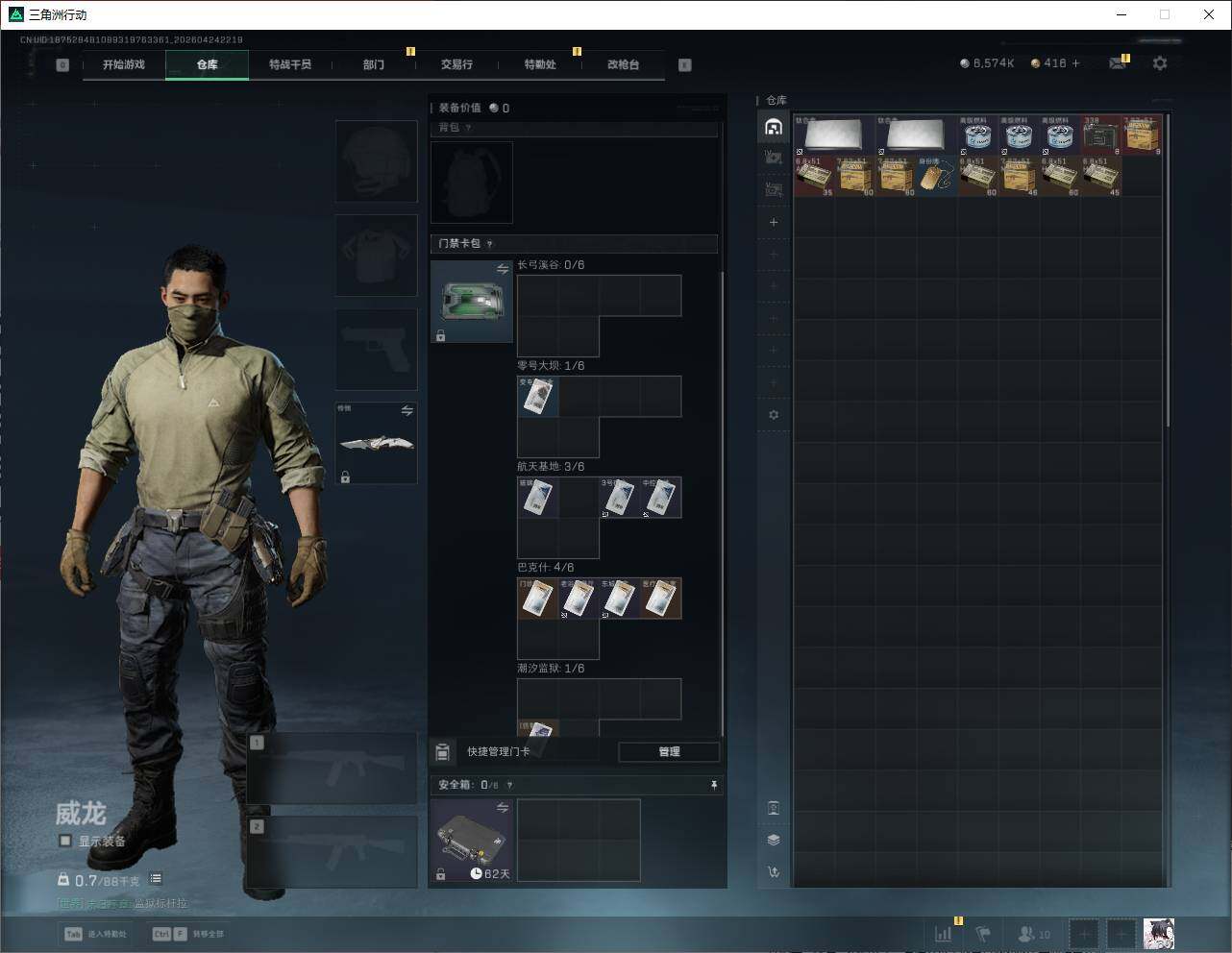Swap the knife via its arrows icon

tap(407, 410)
